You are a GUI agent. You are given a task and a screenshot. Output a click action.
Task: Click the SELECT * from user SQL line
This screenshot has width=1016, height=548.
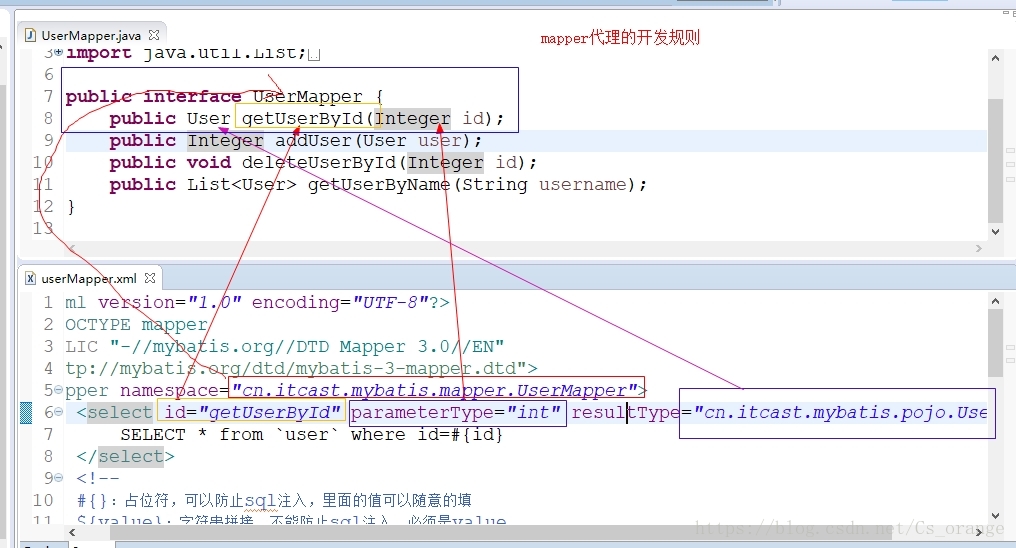[312, 435]
